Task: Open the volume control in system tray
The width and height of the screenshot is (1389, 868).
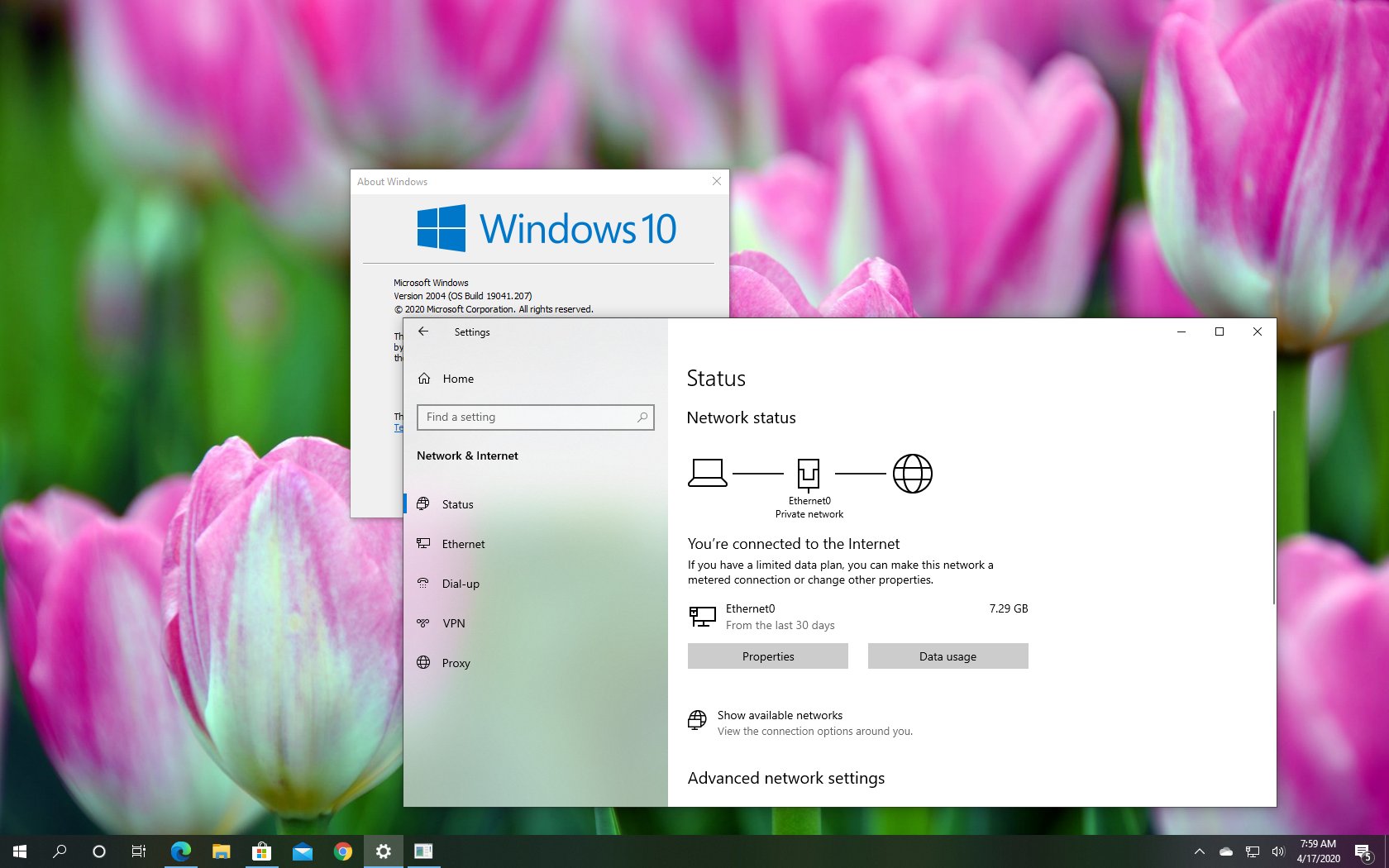Action: 1277,851
